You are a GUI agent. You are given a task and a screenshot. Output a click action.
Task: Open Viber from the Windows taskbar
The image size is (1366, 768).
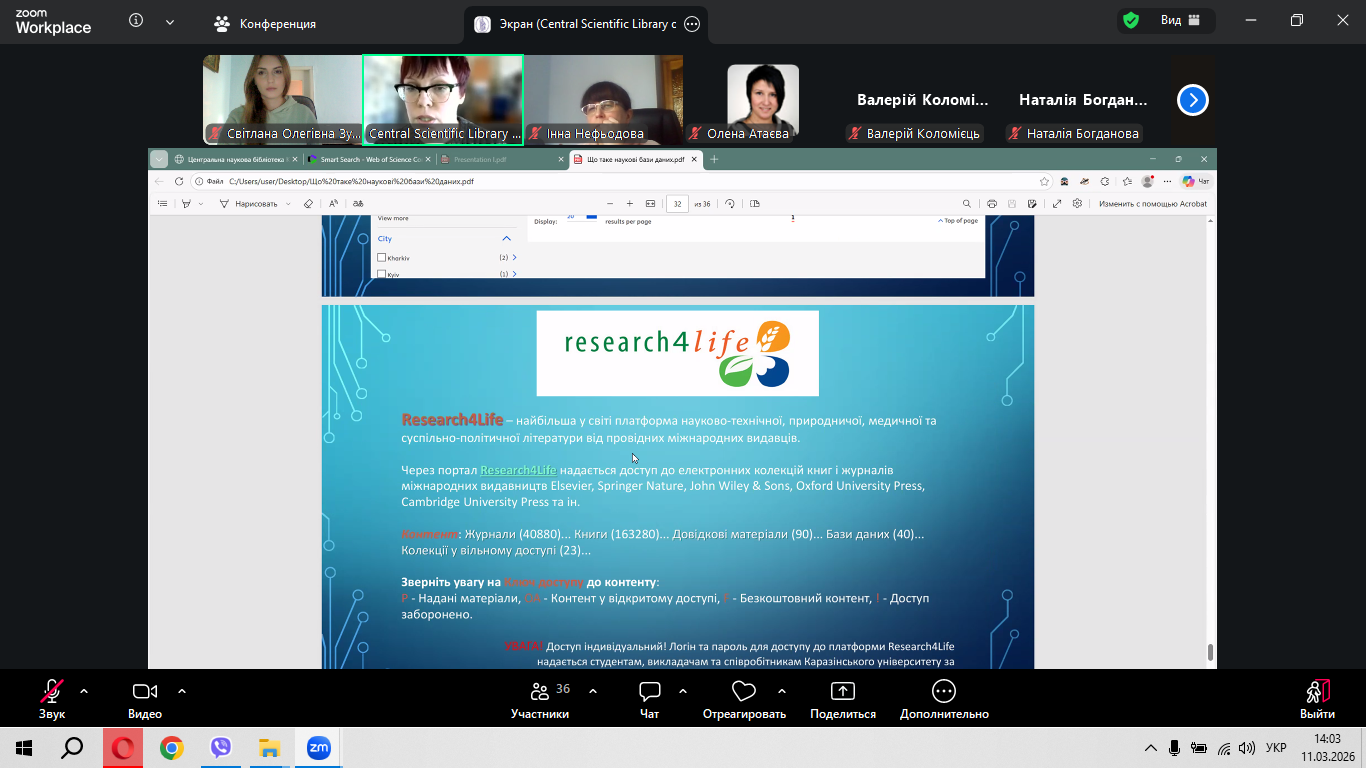point(221,748)
